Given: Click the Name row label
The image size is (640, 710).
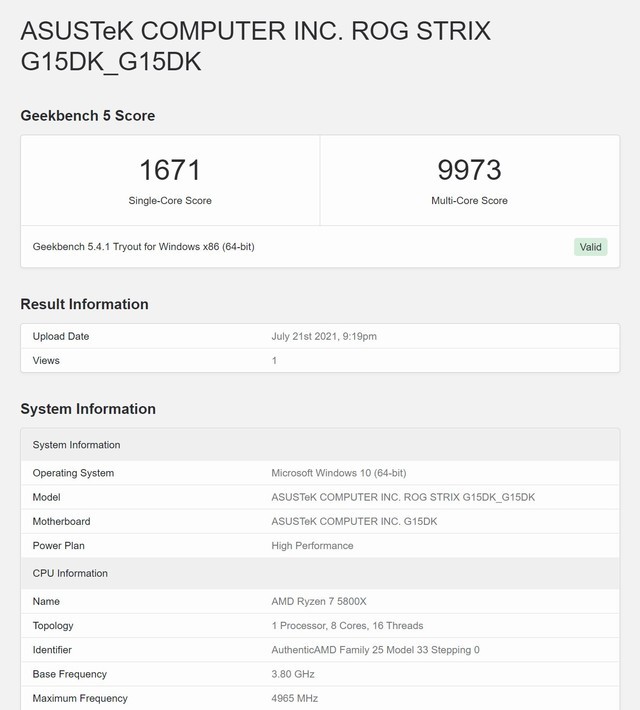Looking at the screenshot, I should click(x=46, y=601).
